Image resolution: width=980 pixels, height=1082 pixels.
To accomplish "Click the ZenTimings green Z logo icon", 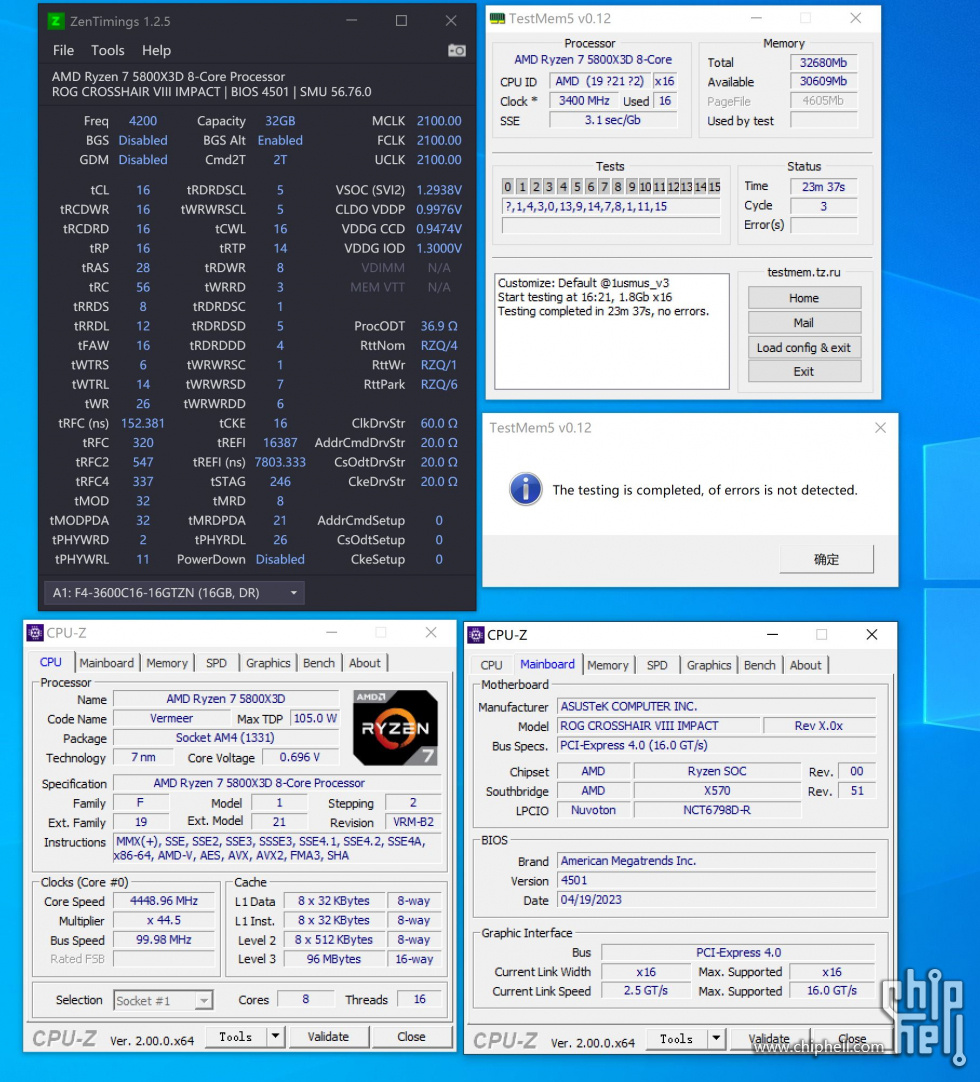I will 56,21.
